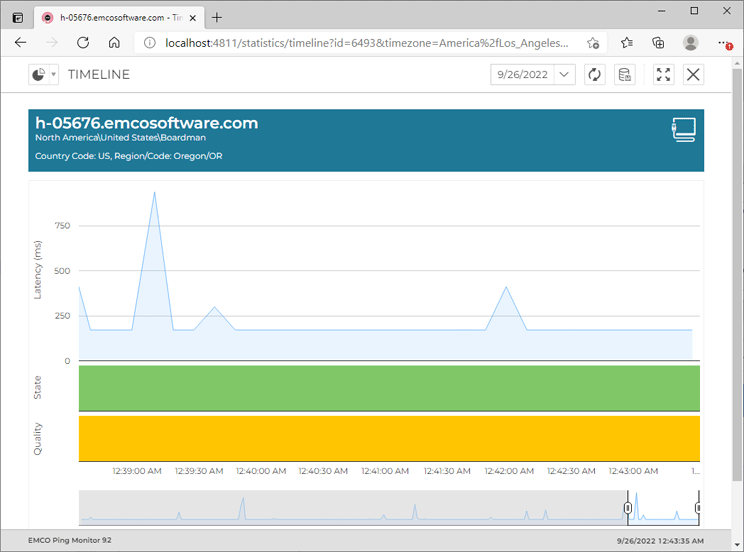Click the left range handle in overview chart
This screenshot has width=744, height=552.
628,508
